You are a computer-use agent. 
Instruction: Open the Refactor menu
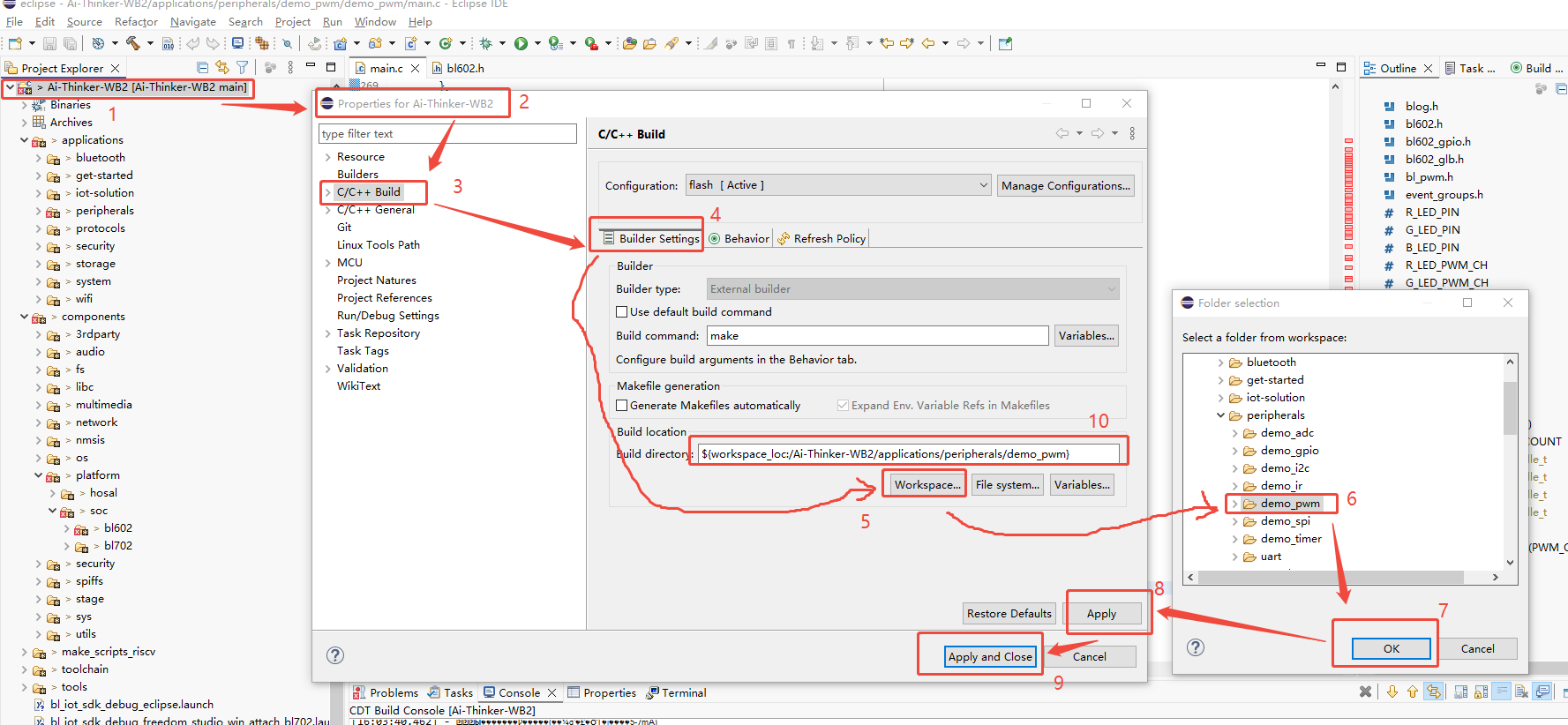pos(136,21)
